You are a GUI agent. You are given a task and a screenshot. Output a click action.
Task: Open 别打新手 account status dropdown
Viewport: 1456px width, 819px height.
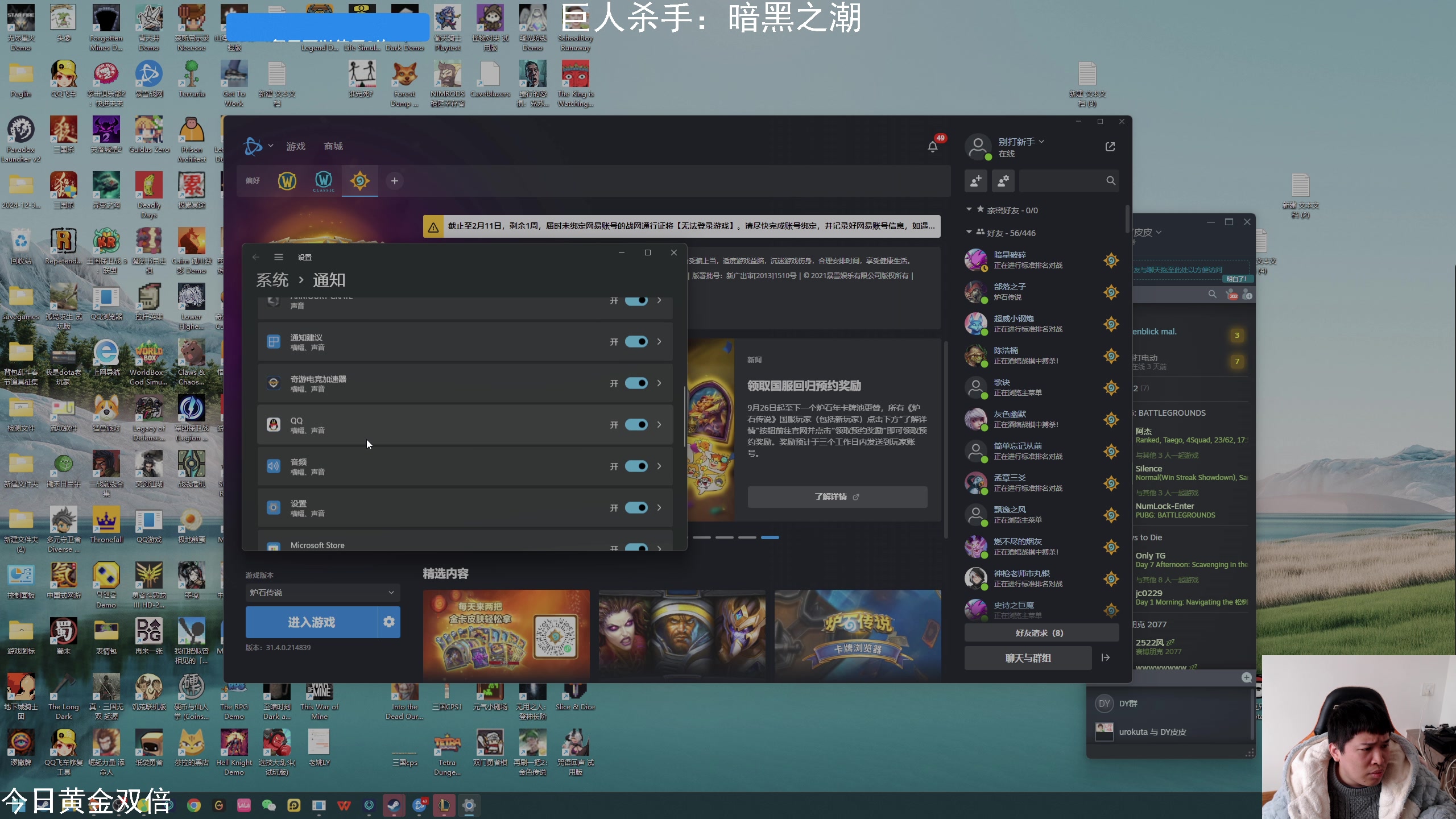tap(1021, 142)
